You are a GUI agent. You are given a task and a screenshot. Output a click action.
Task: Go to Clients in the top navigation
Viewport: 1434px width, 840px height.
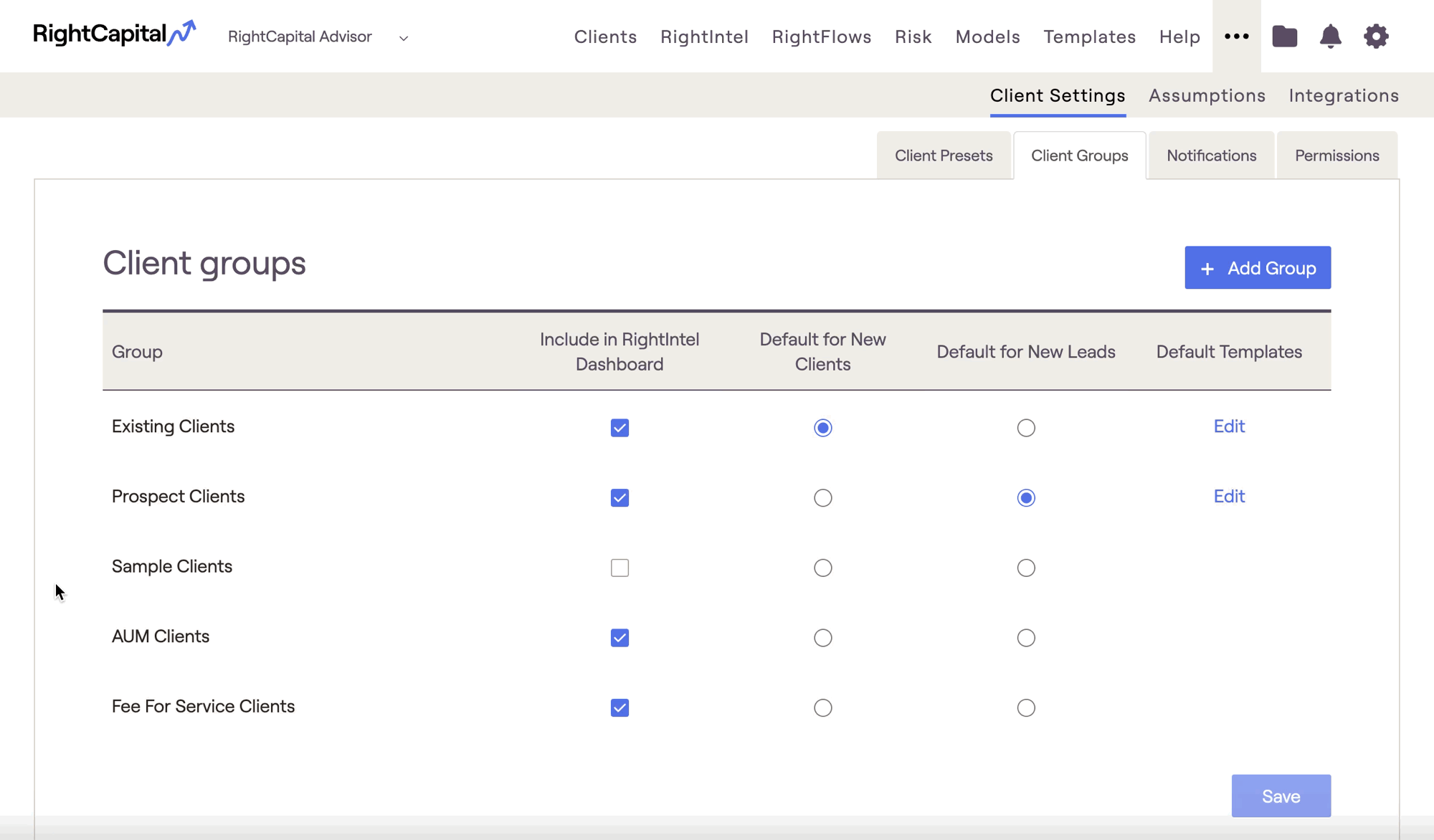605,37
